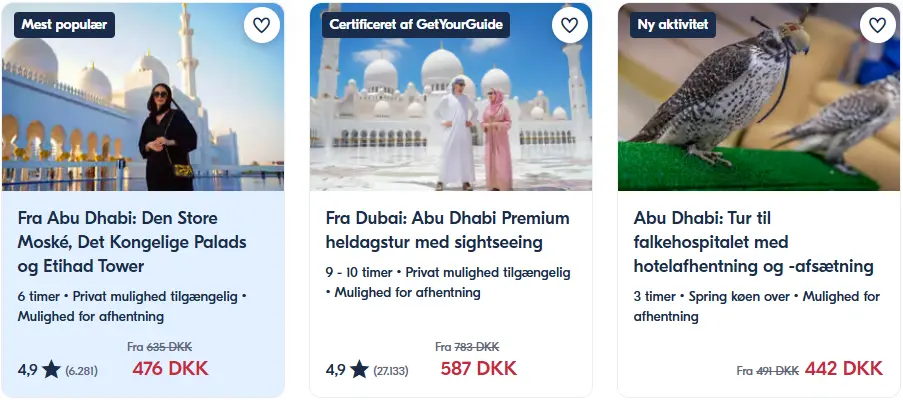Open the woman-at-mosque tour photo

[143, 97]
